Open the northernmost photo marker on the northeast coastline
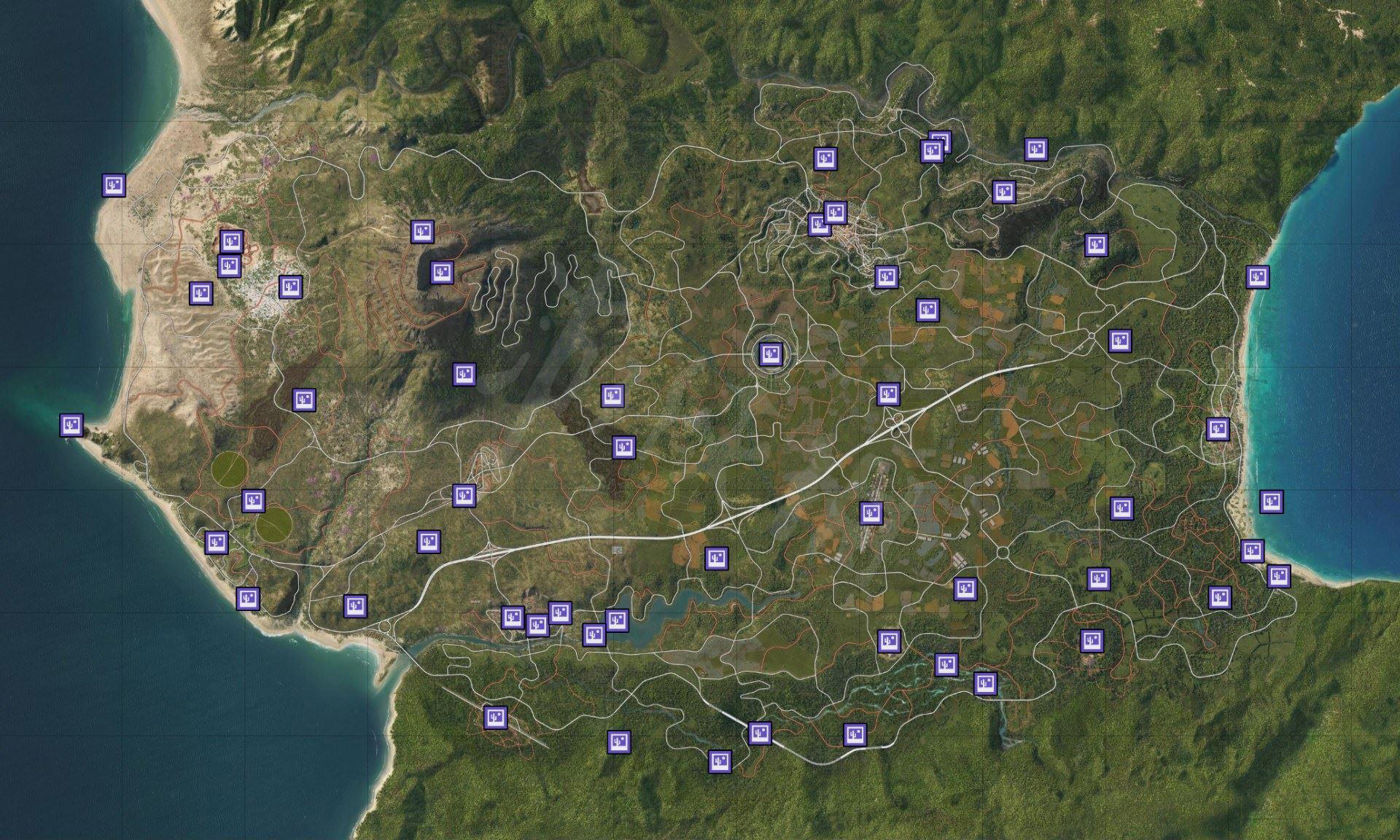Screen dimensions: 1400x840 click(1257, 276)
